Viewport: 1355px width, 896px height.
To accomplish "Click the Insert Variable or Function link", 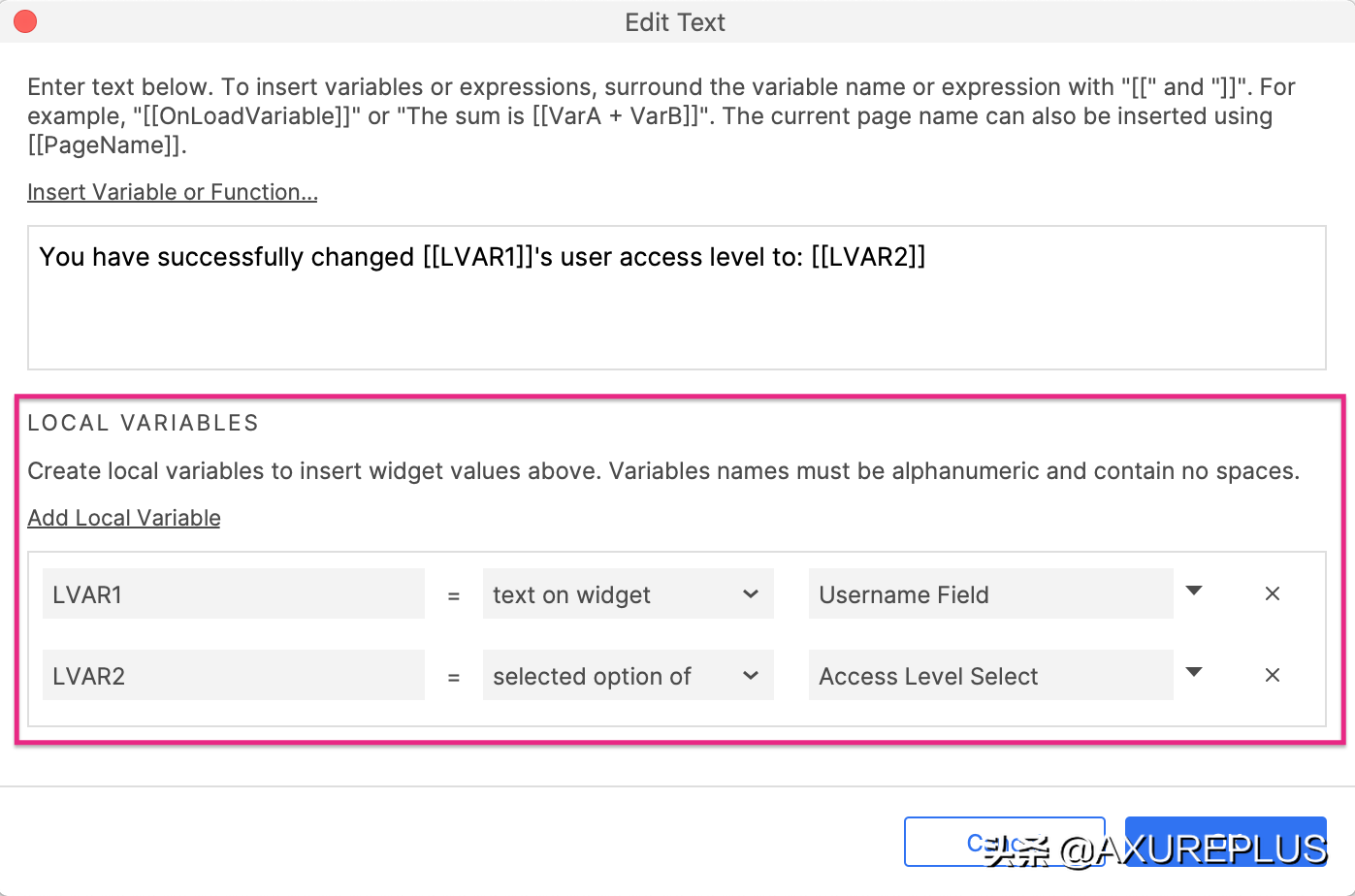I will click(x=172, y=192).
